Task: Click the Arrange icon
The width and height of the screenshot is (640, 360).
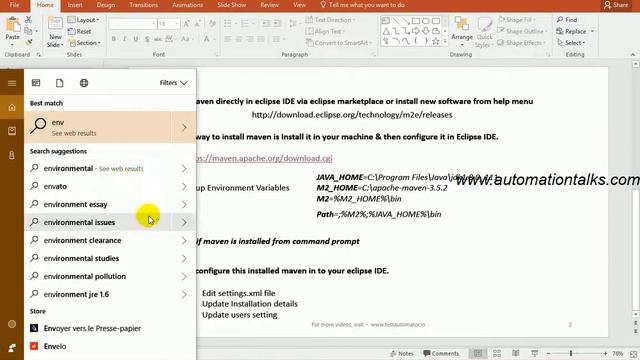Action: point(462,24)
